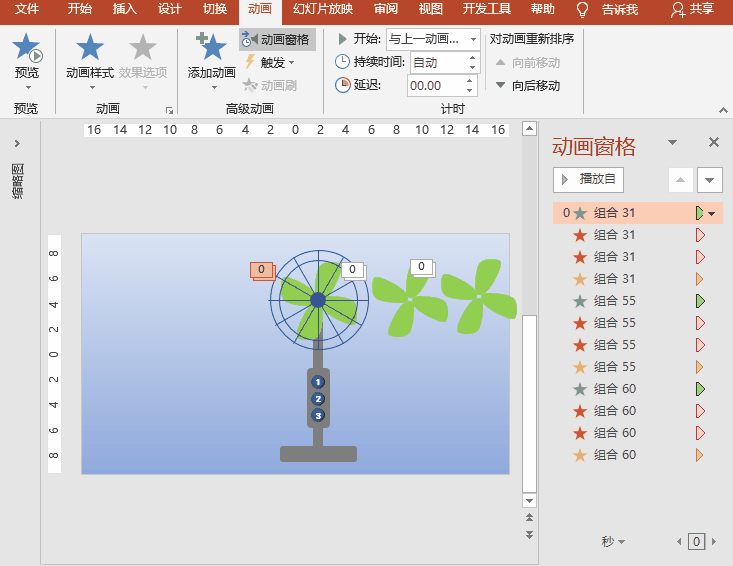Image resolution: width=733 pixels, height=566 pixels.
Task: Open dropdown arrow on selected 组合 31 item
Action: coord(712,214)
